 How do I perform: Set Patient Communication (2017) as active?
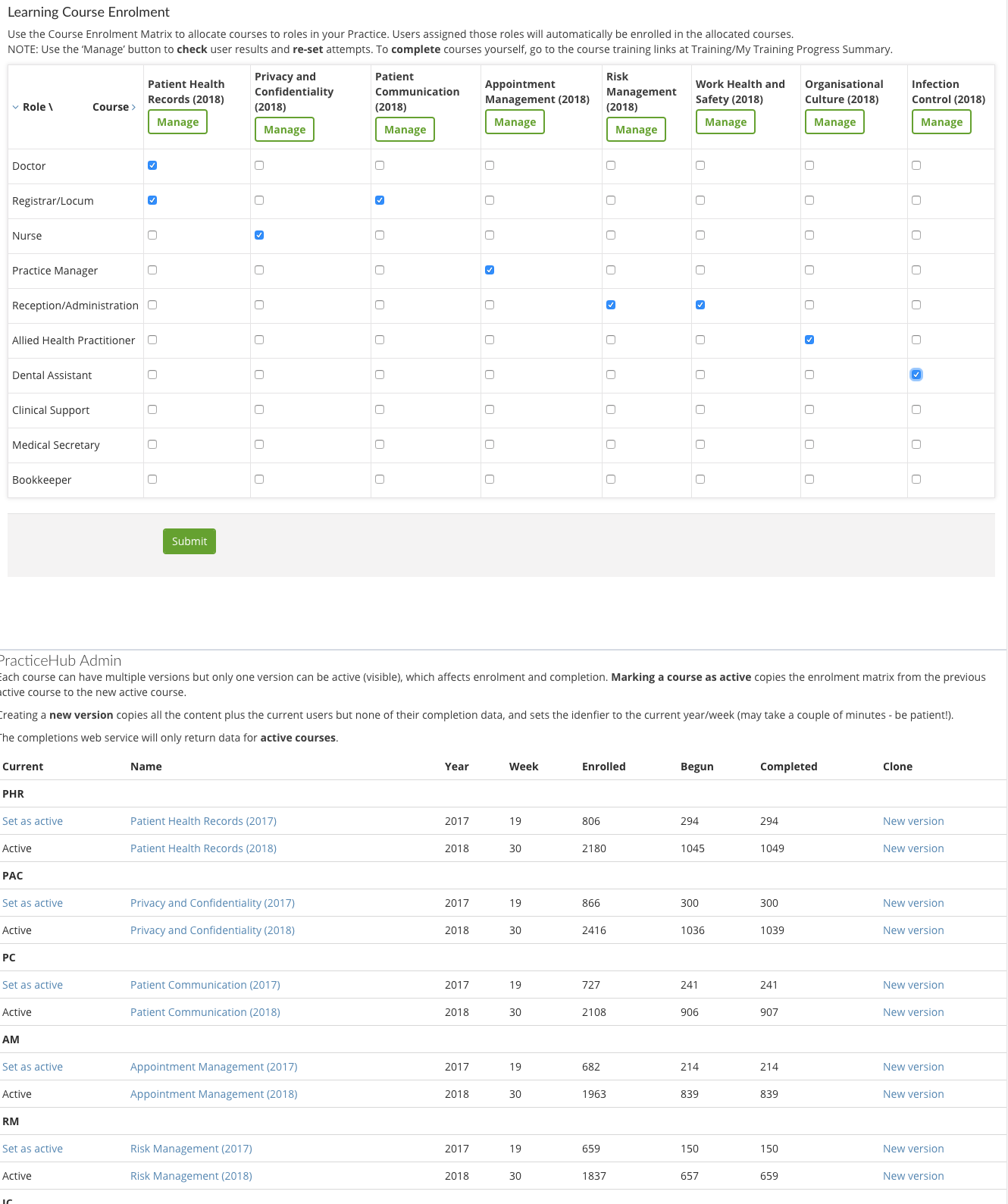33,985
